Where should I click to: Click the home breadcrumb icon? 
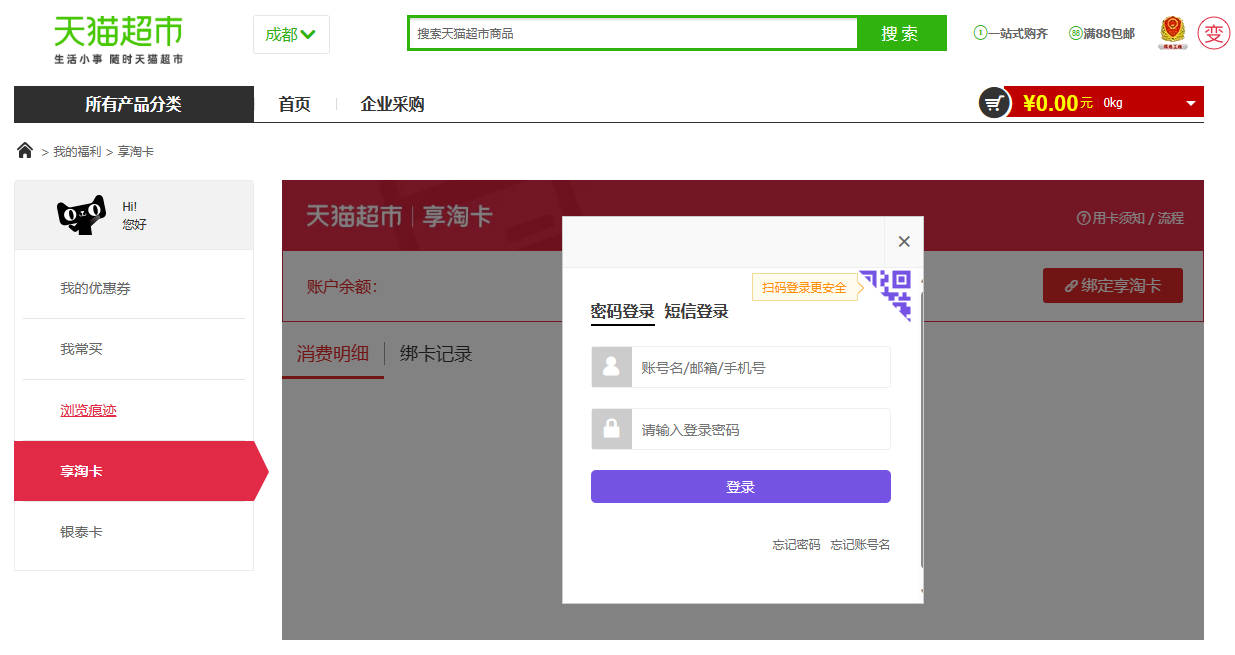pyautogui.click(x=25, y=150)
